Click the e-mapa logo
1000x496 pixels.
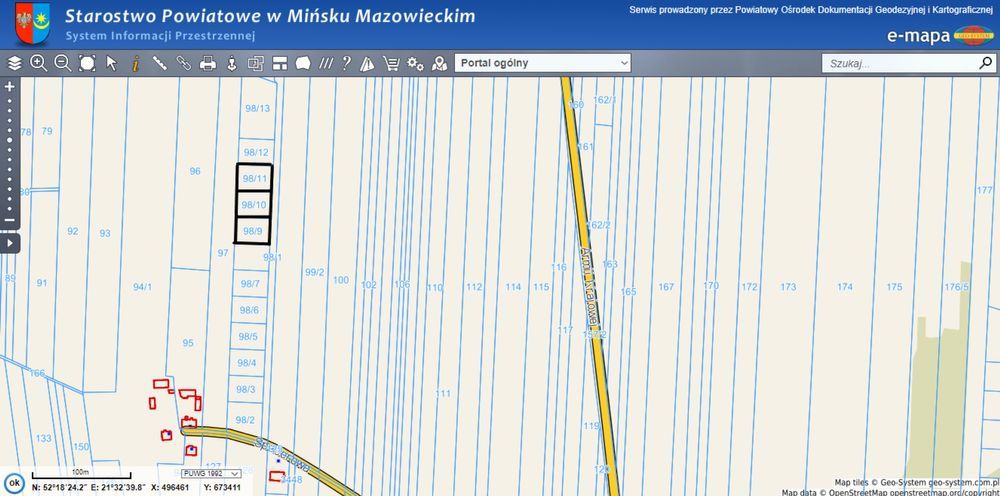[x=940, y=36]
